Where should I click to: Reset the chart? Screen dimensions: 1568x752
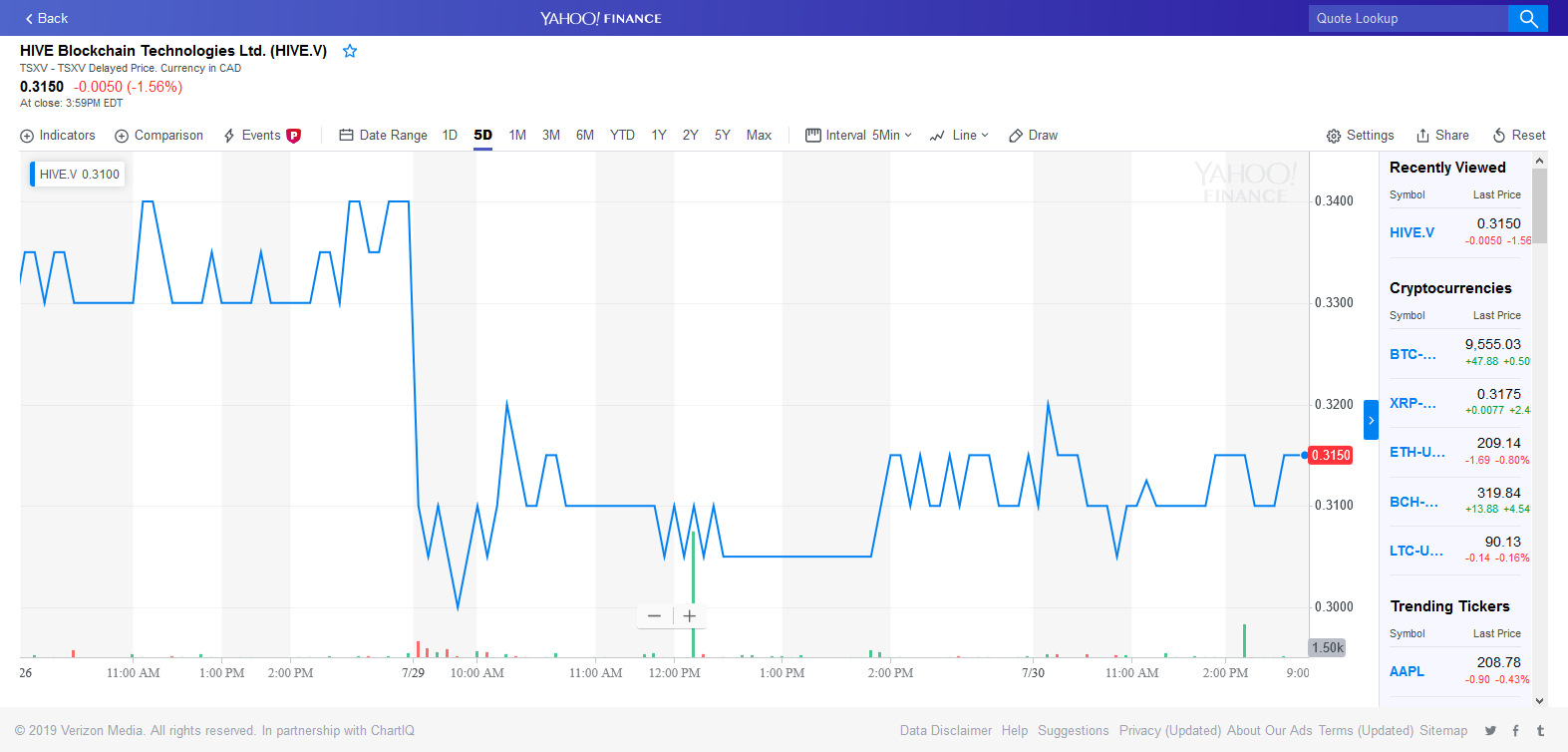point(1518,136)
